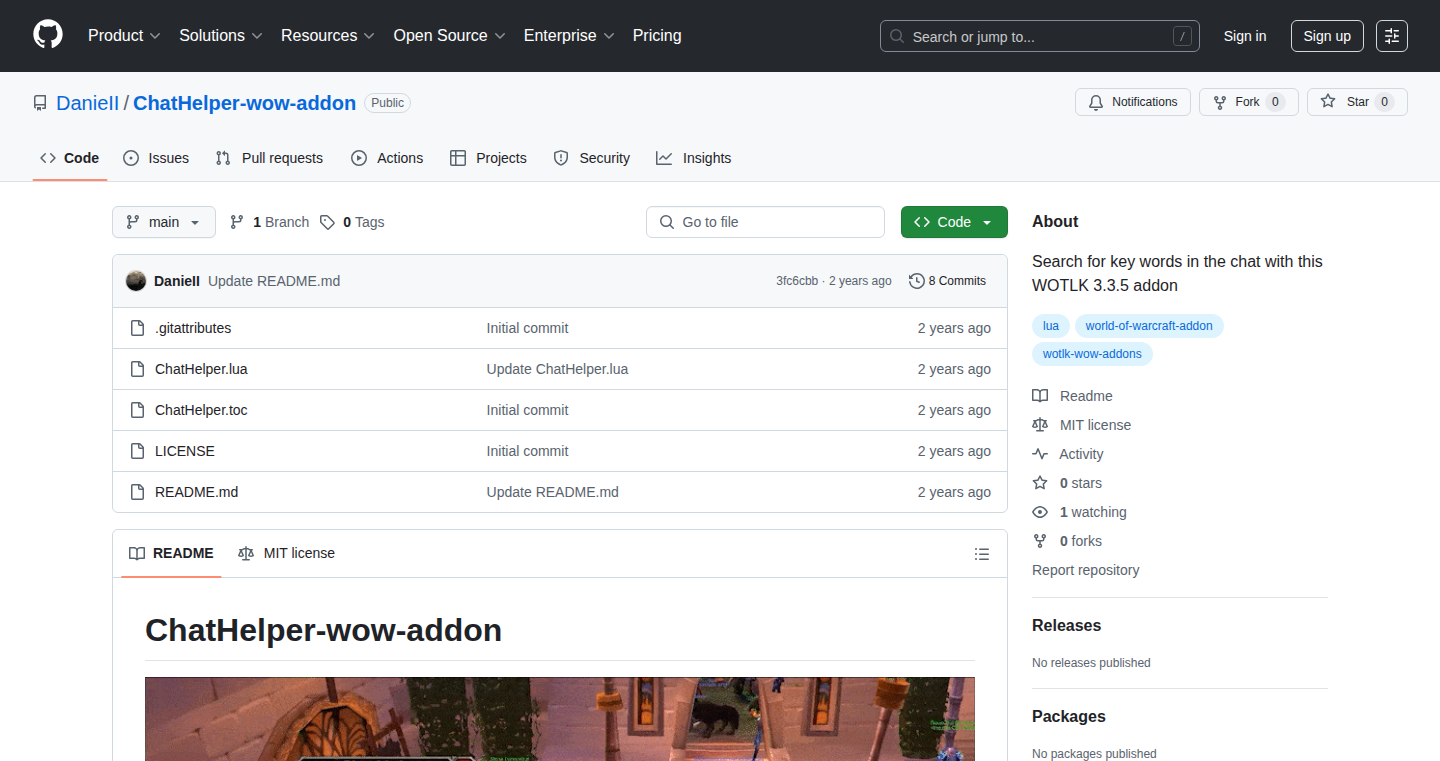This screenshot has height=761, width=1440.
Task: Go to the GitHub homepage logo
Action: [x=48, y=36]
